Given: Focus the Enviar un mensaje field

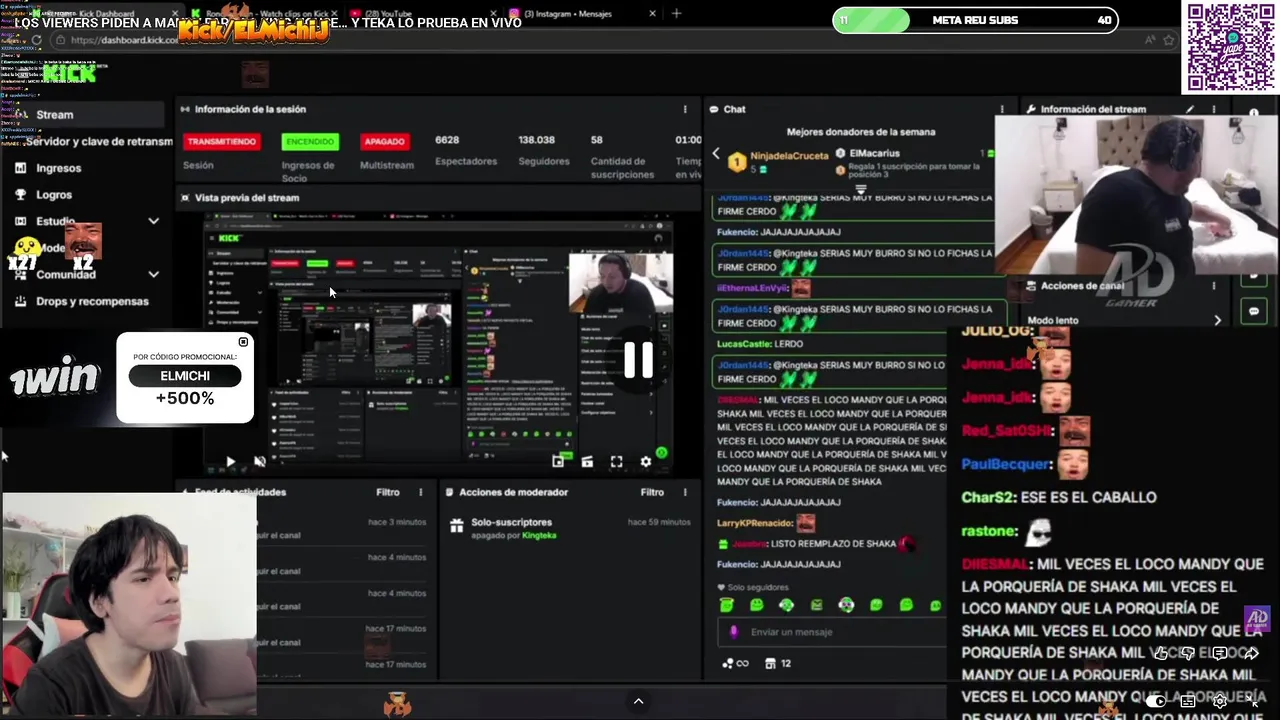Looking at the screenshot, I should point(830,632).
